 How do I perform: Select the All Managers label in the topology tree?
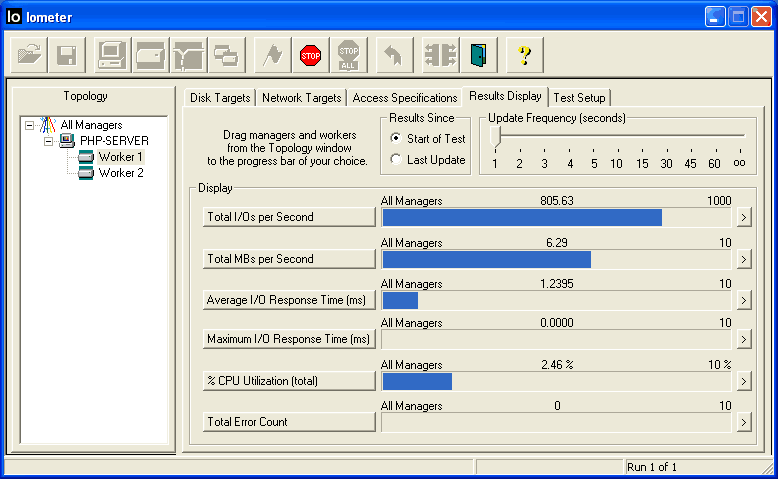point(91,125)
